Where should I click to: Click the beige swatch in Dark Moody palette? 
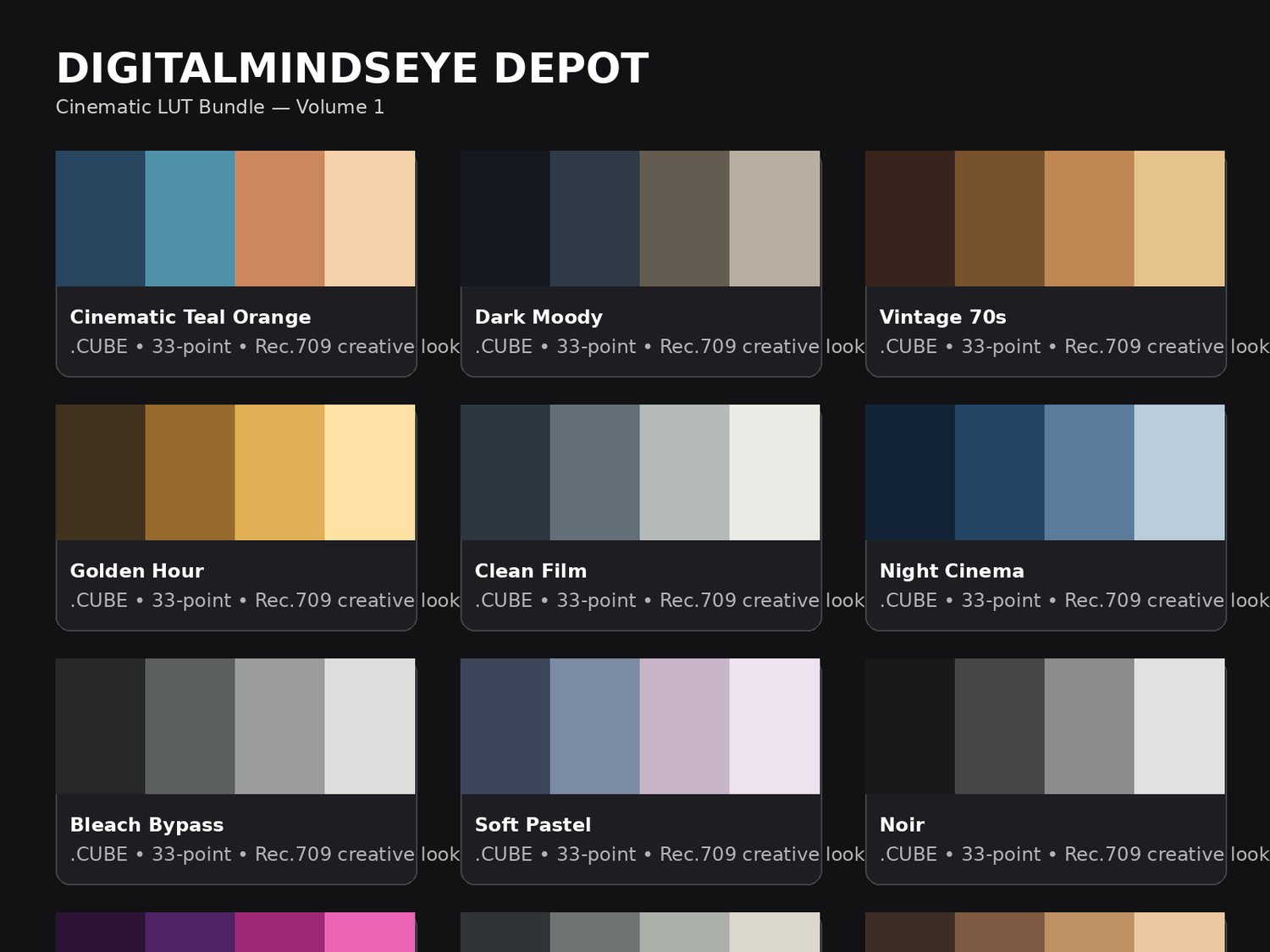click(x=775, y=218)
